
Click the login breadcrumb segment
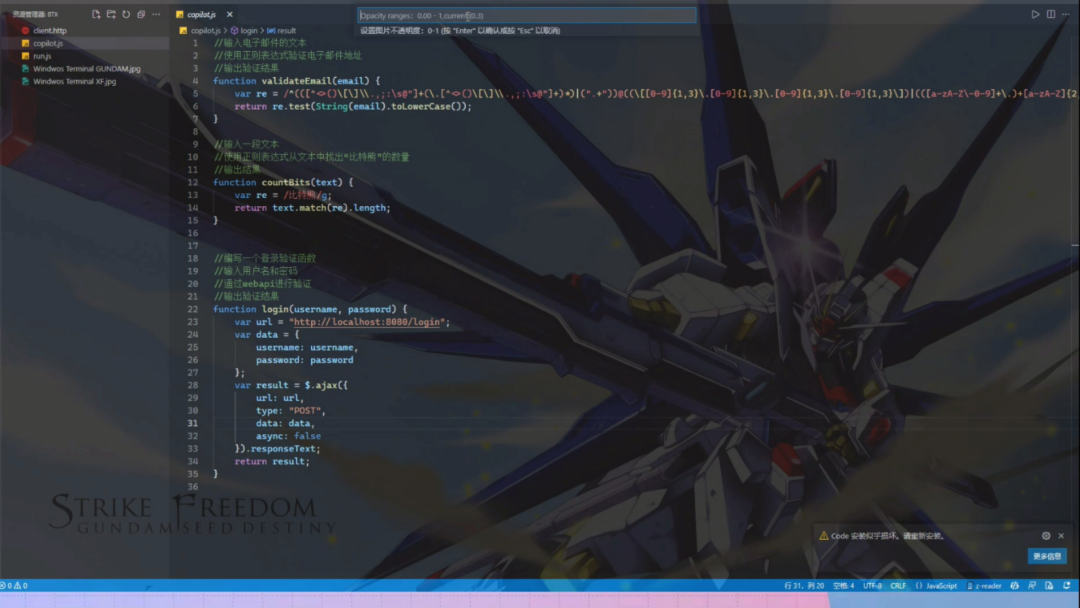[249, 30]
